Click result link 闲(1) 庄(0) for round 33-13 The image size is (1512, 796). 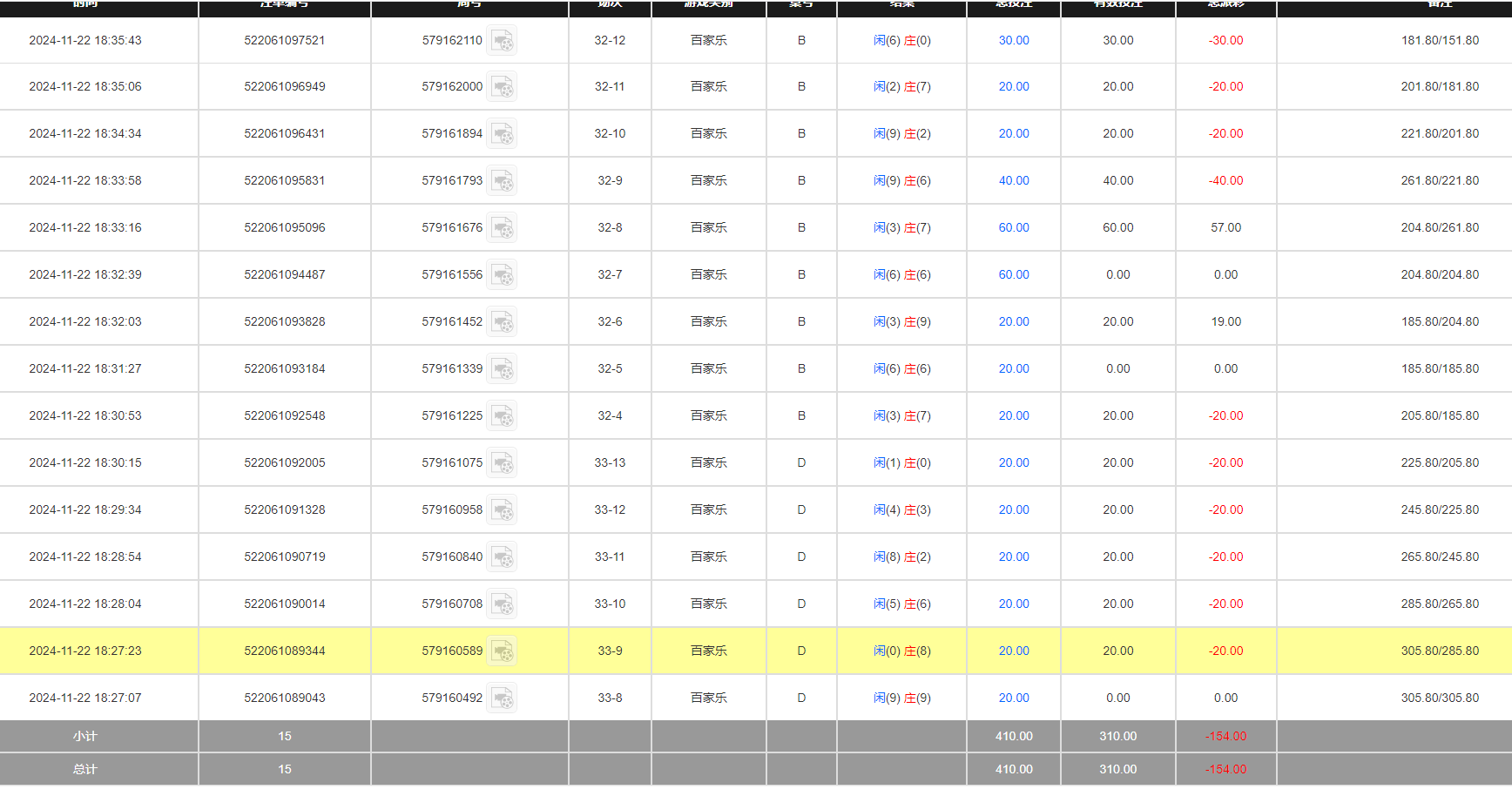tap(901, 463)
